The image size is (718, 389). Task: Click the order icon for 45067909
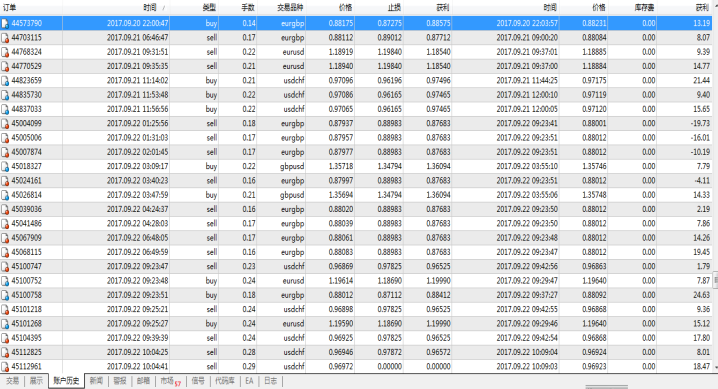[5, 238]
